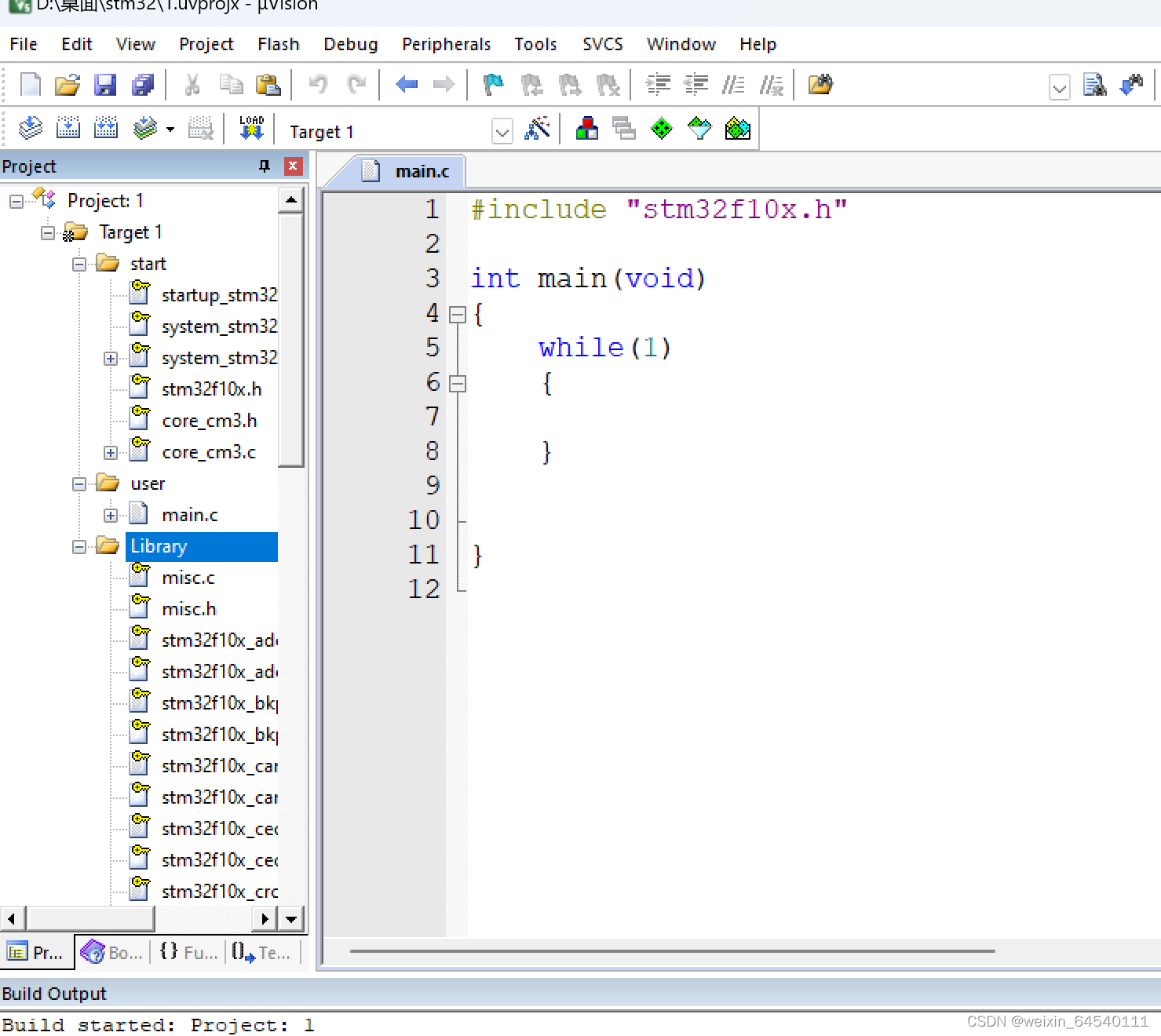
Task: Open Options for Target with wand icon
Action: tap(537, 129)
